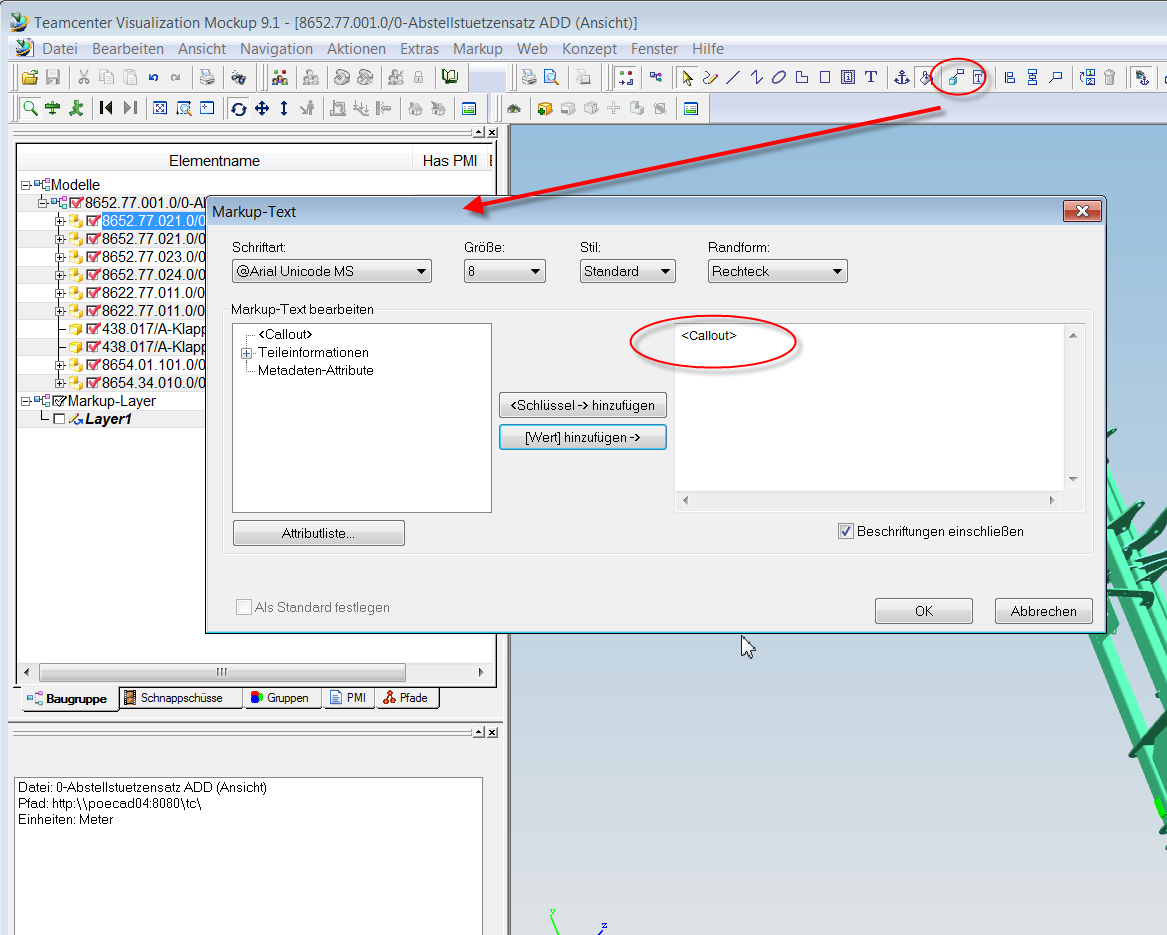This screenshot has width=1167, height=935.
Task: Click the binoculars search icon
Action: coord(238,77)
